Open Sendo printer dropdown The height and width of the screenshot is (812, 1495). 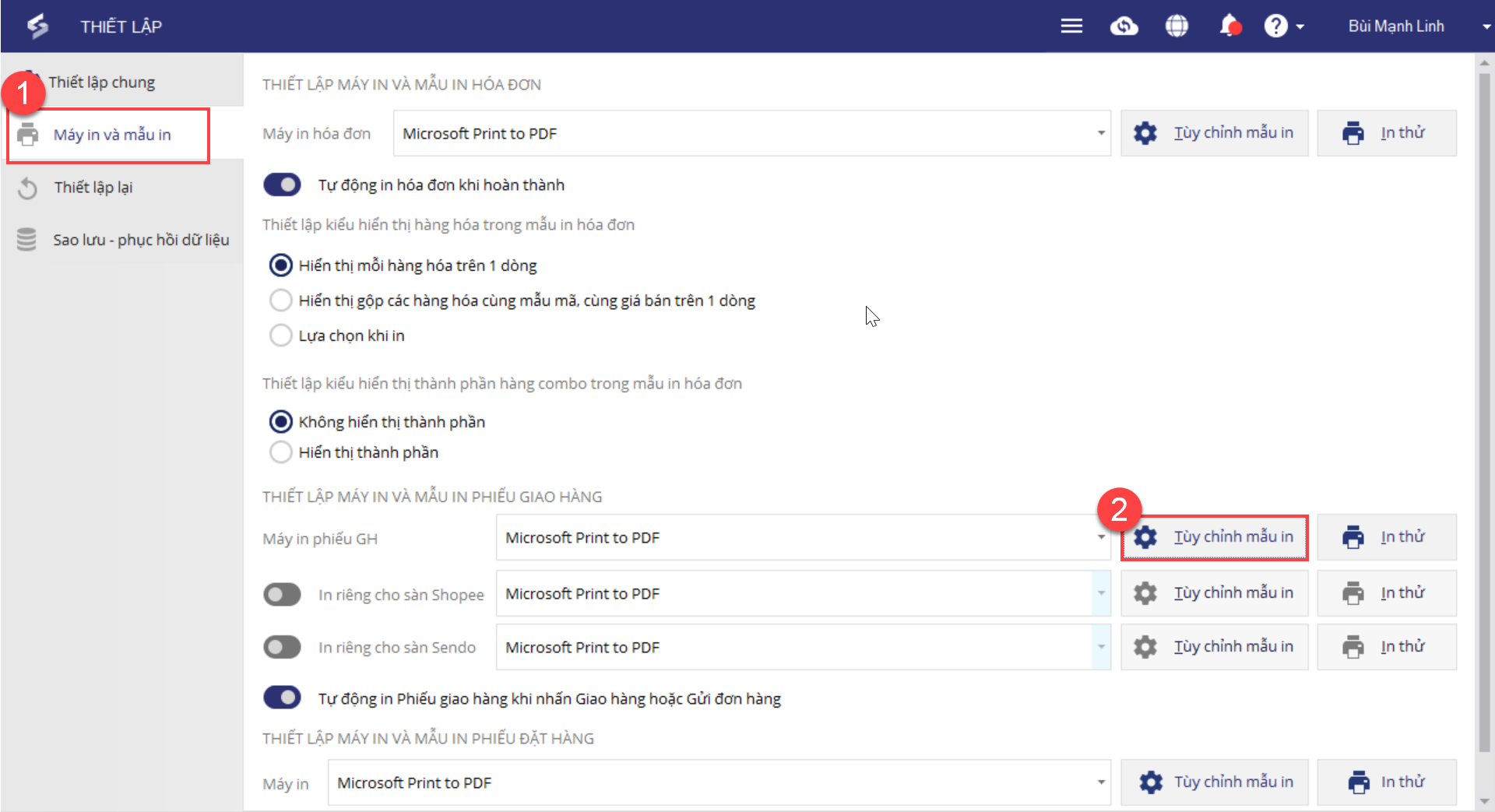pyautogui.click(x=804, y=647)
